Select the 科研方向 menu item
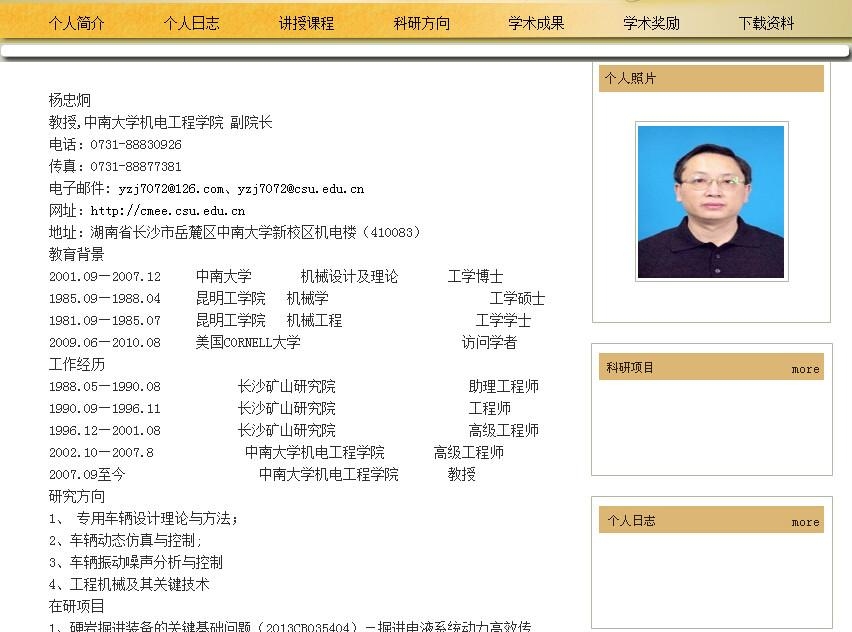This screenshot has width=852, height=632. tap(421, 23)
